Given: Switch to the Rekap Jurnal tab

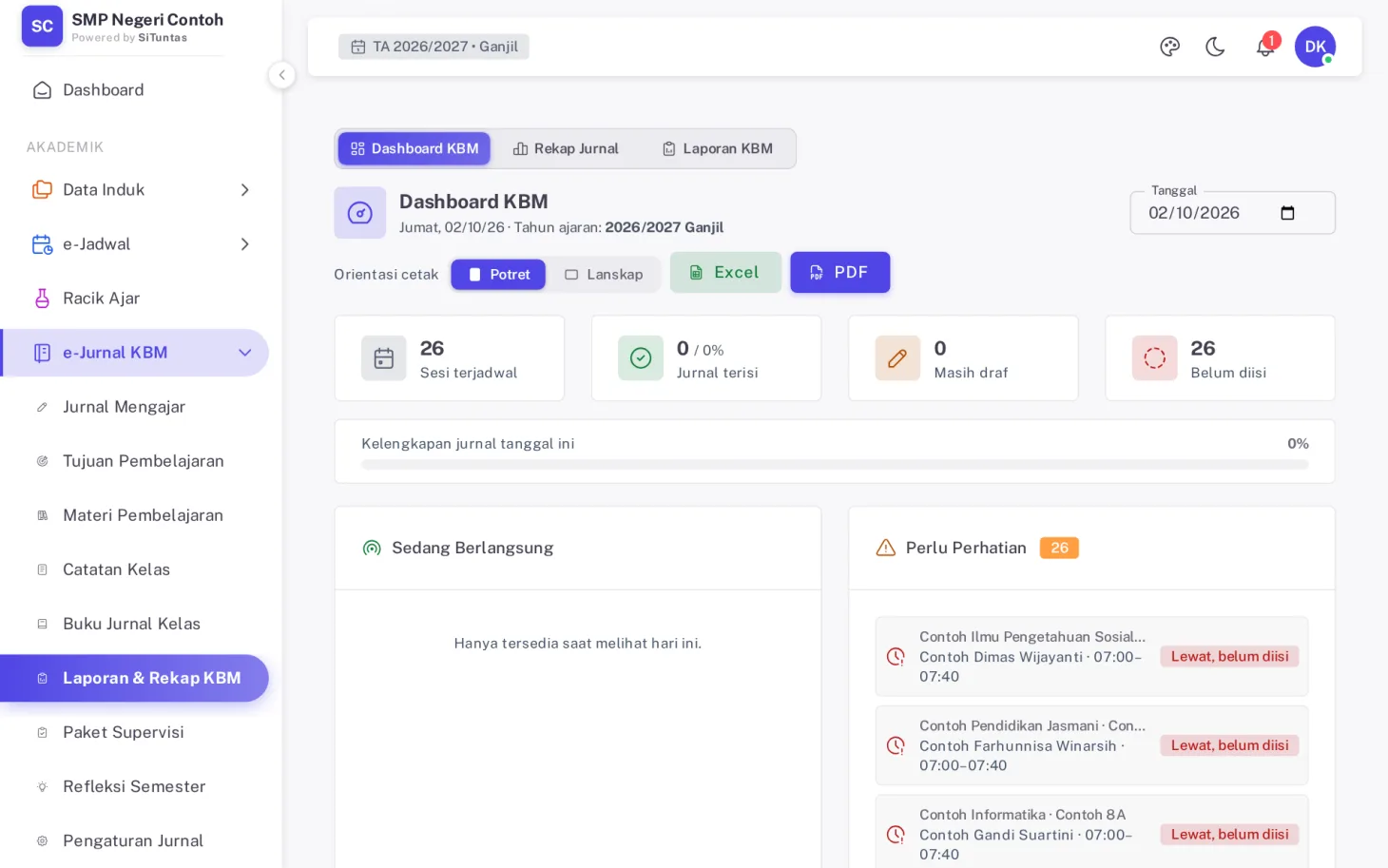Looking at the screenshot, I should [566, 148].
